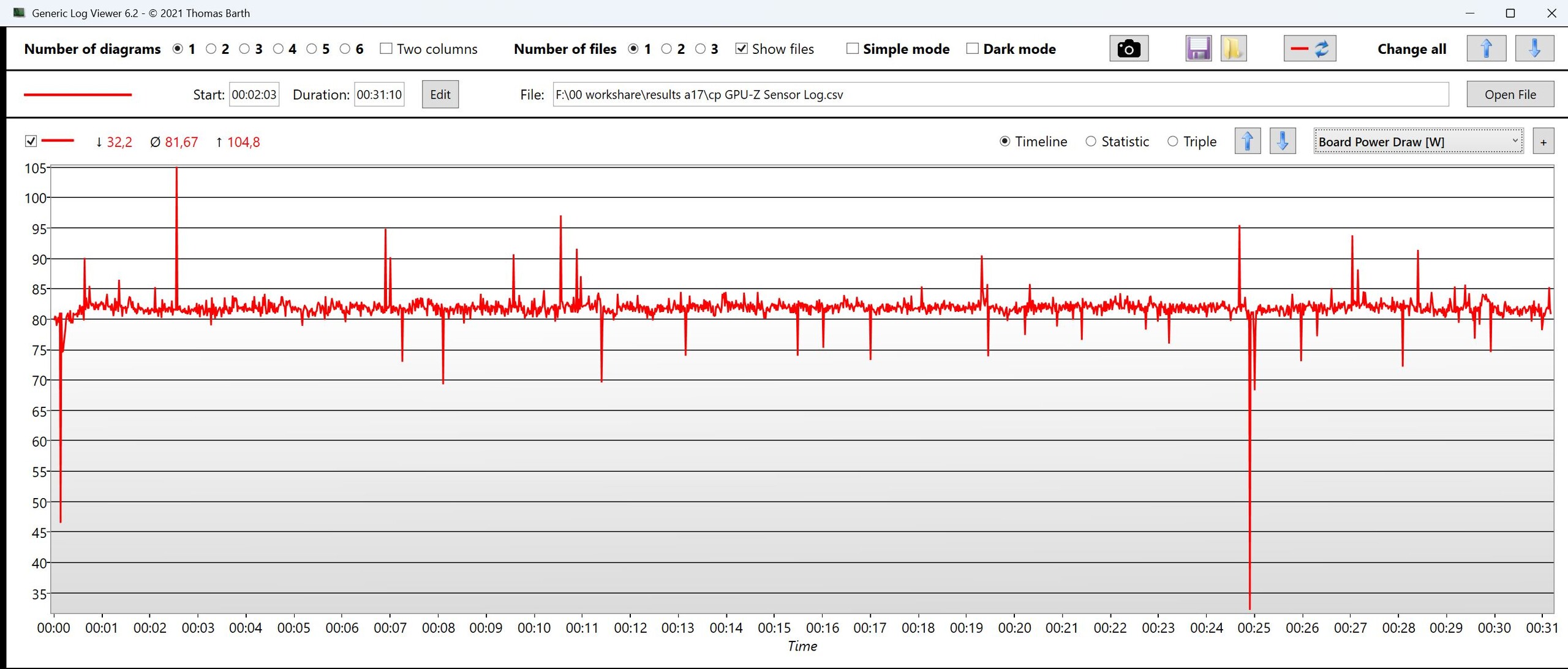1568x669 pixels.
Task: Click the camera screenshot icon
Action: pos(1128,49)
